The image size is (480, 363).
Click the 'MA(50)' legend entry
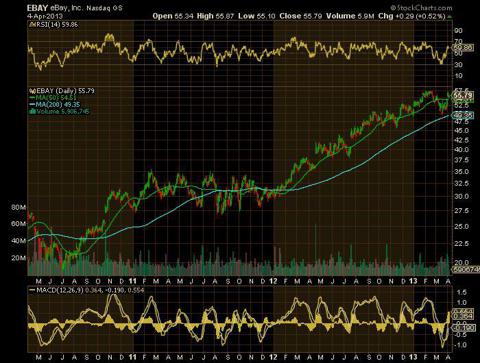[x=53, y=98]
